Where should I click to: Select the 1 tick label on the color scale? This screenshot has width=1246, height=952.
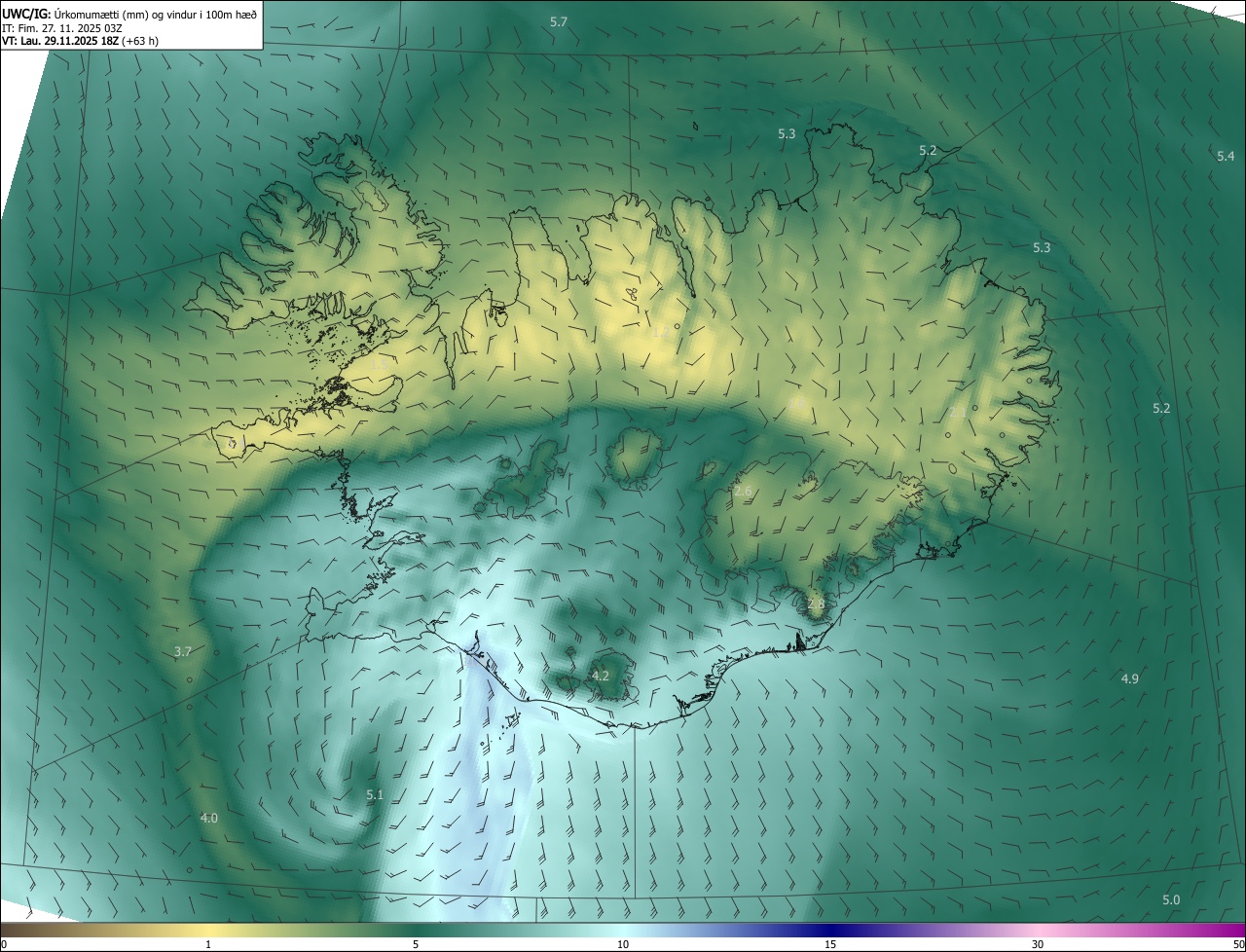[208, 945]
